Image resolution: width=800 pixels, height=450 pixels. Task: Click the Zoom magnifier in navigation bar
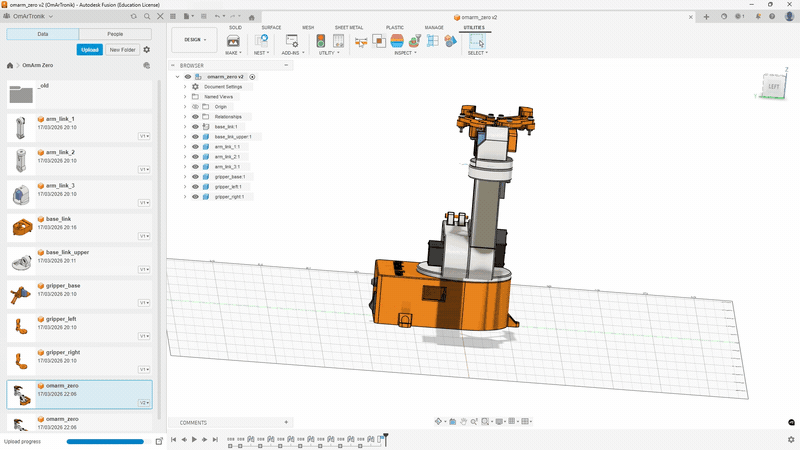(x=474, y=421)
